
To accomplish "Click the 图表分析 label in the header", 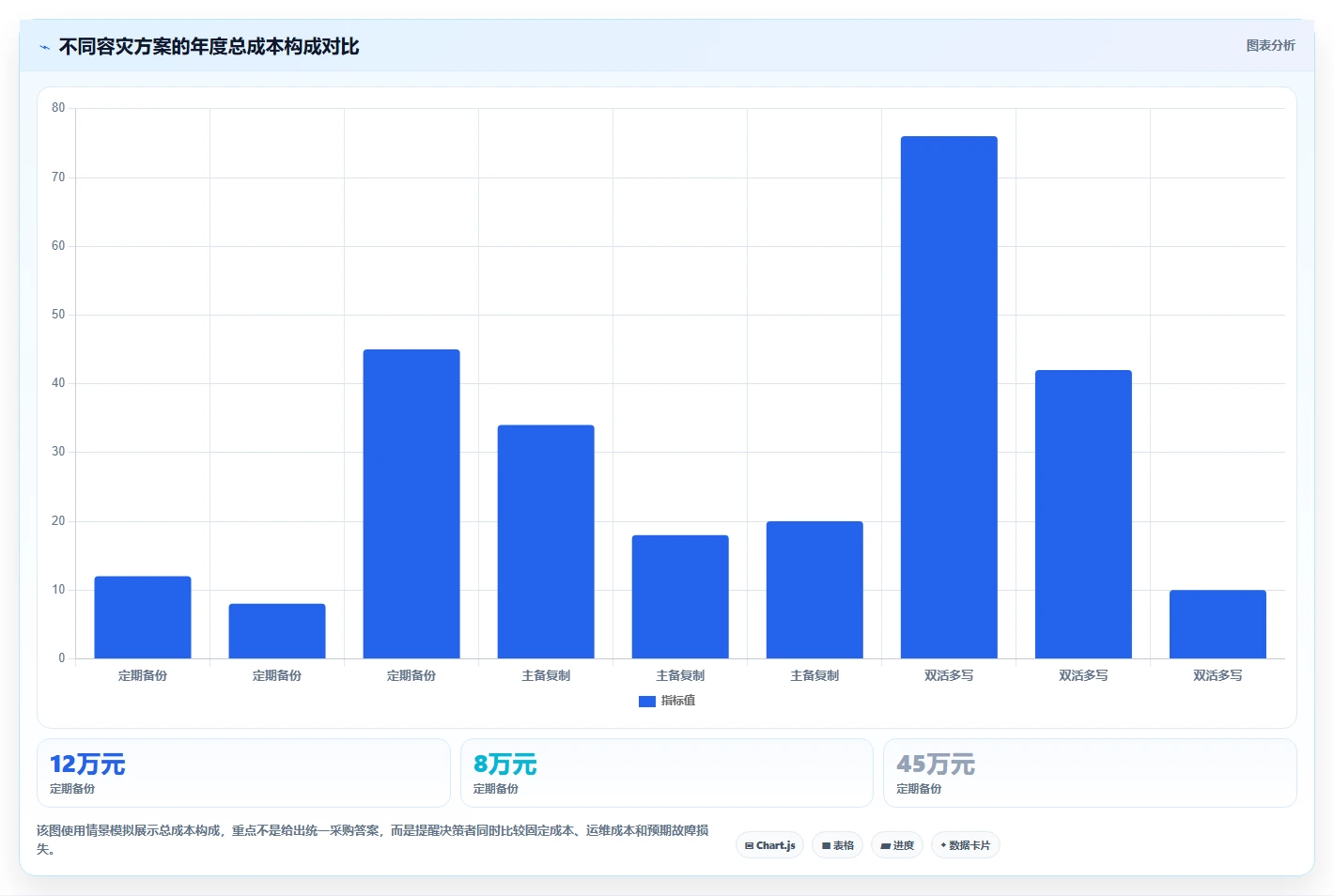I will point(1270,45).
